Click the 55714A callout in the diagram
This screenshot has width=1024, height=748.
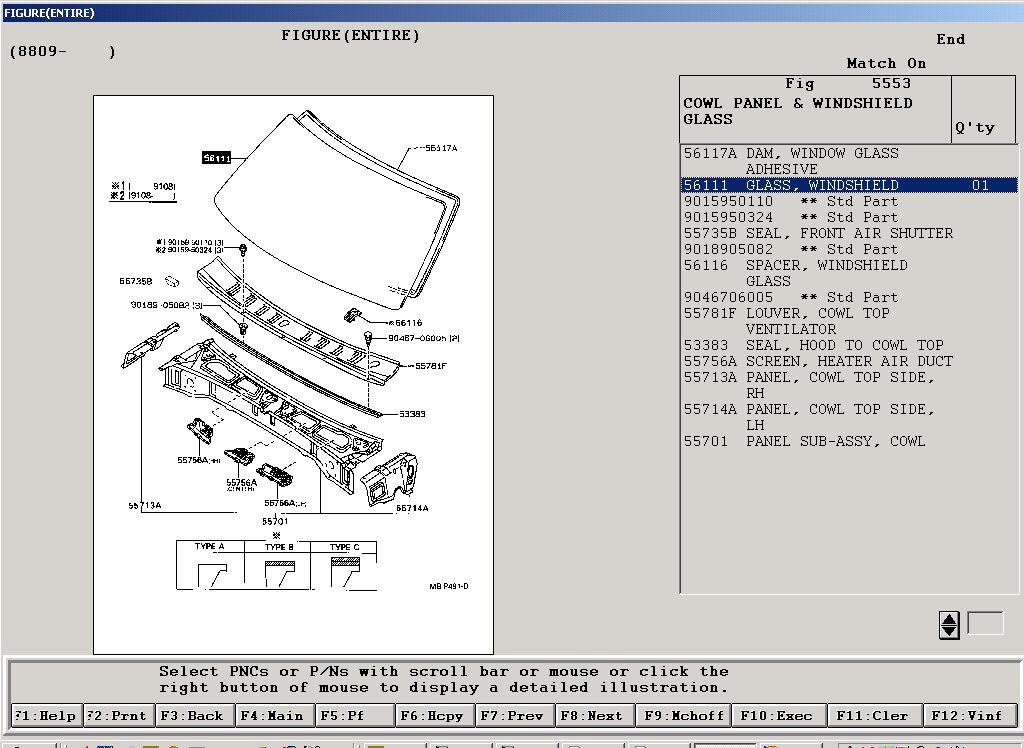point(412,508)
